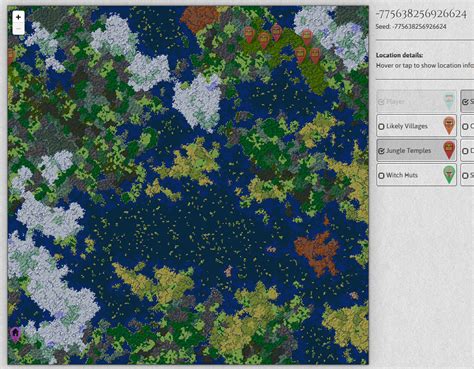The width and height of the screenshot is (474, 369).
Task: Click the topmost jungle temple marker
Action: point(276,32)
